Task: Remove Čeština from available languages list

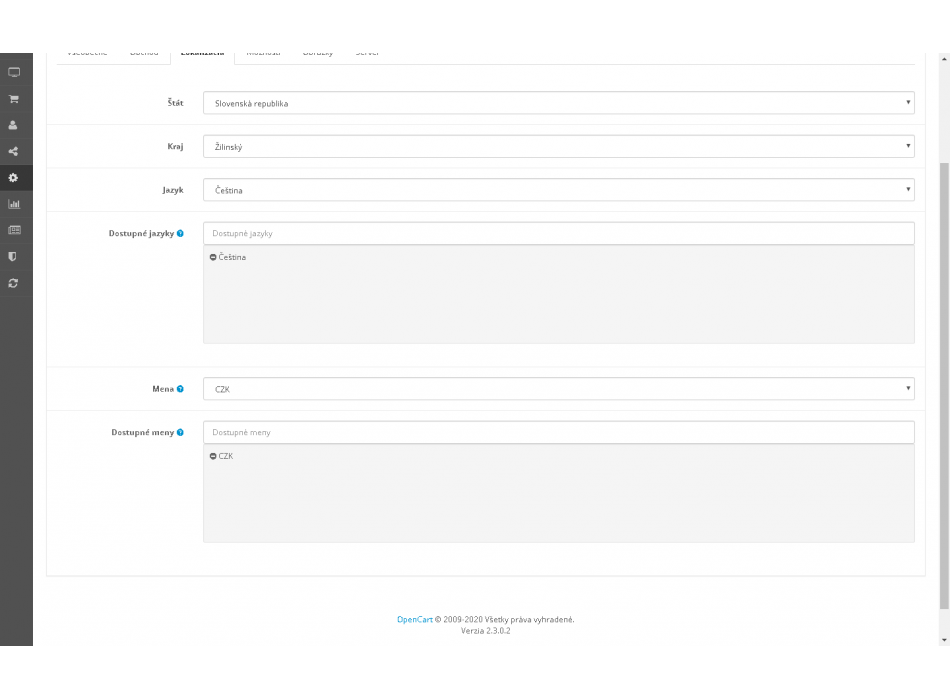Action: (213, 258)
